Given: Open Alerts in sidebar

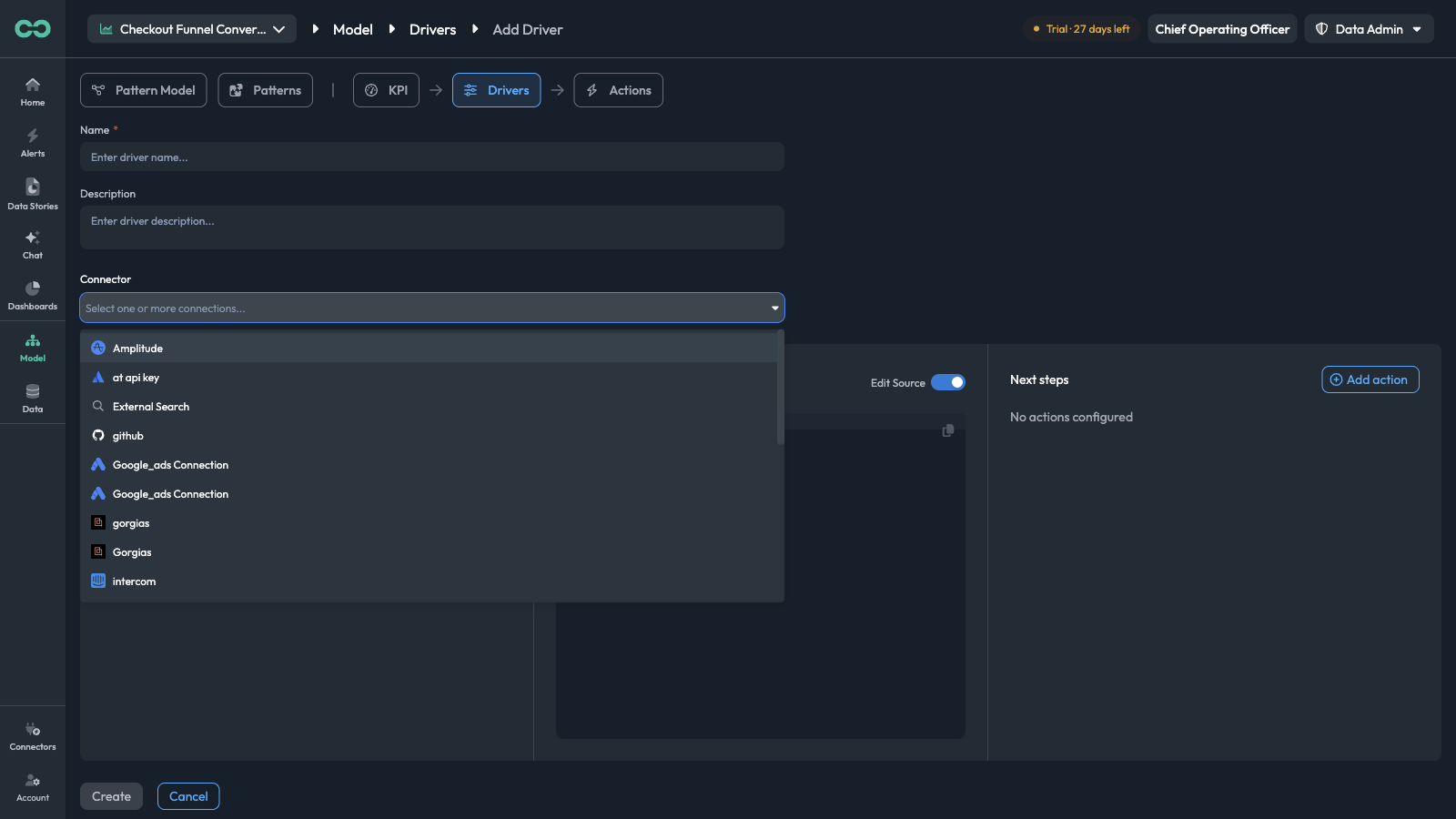Looking at the screenshot, I should [33, 143].
